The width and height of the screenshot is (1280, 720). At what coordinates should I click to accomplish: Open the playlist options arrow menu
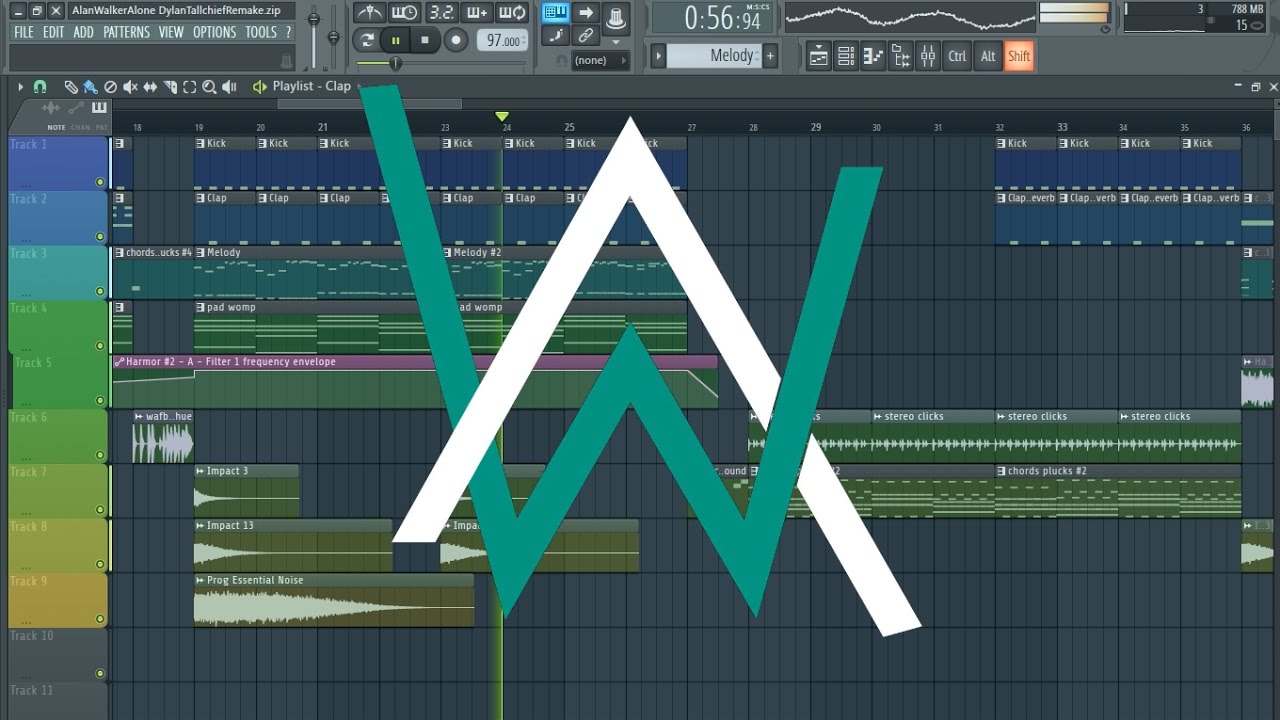[20, 87]
